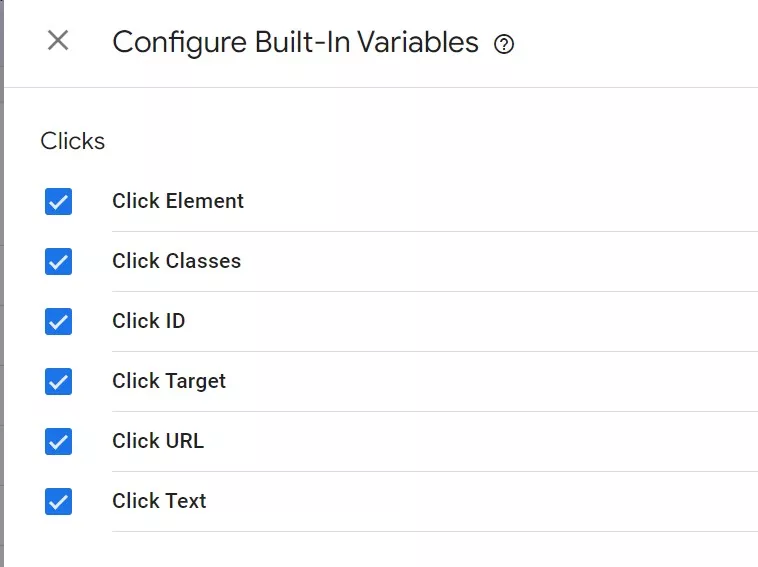Deselect the Click URL checkbox
The image size is (758, 567).
[58, 441]
